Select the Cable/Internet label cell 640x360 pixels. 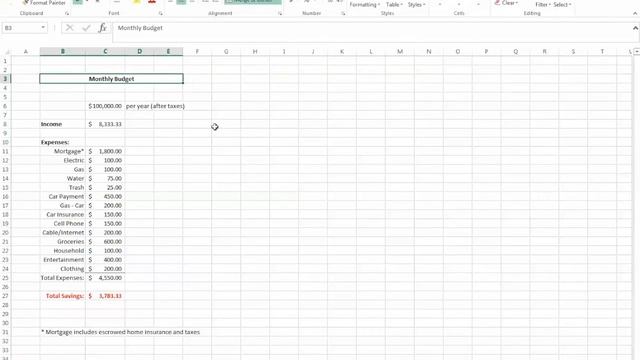pyautogui.click(x=62, y=233)
